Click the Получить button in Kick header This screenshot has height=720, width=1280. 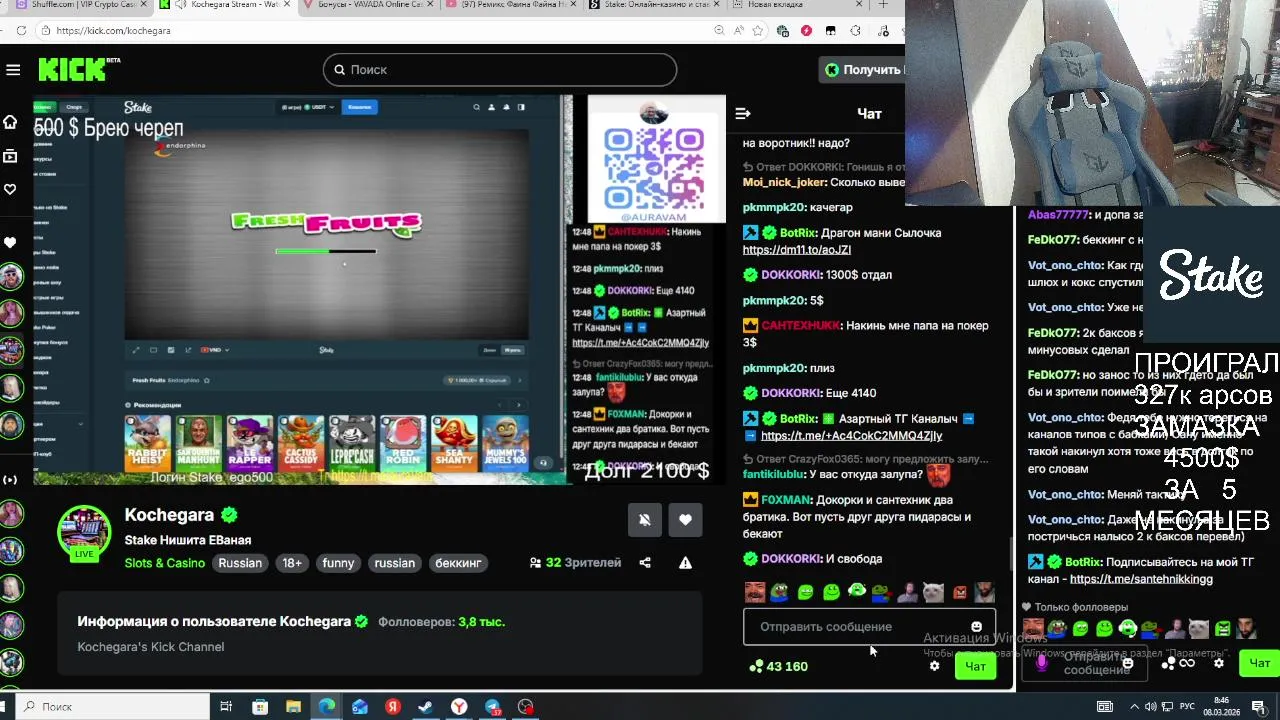862,70
